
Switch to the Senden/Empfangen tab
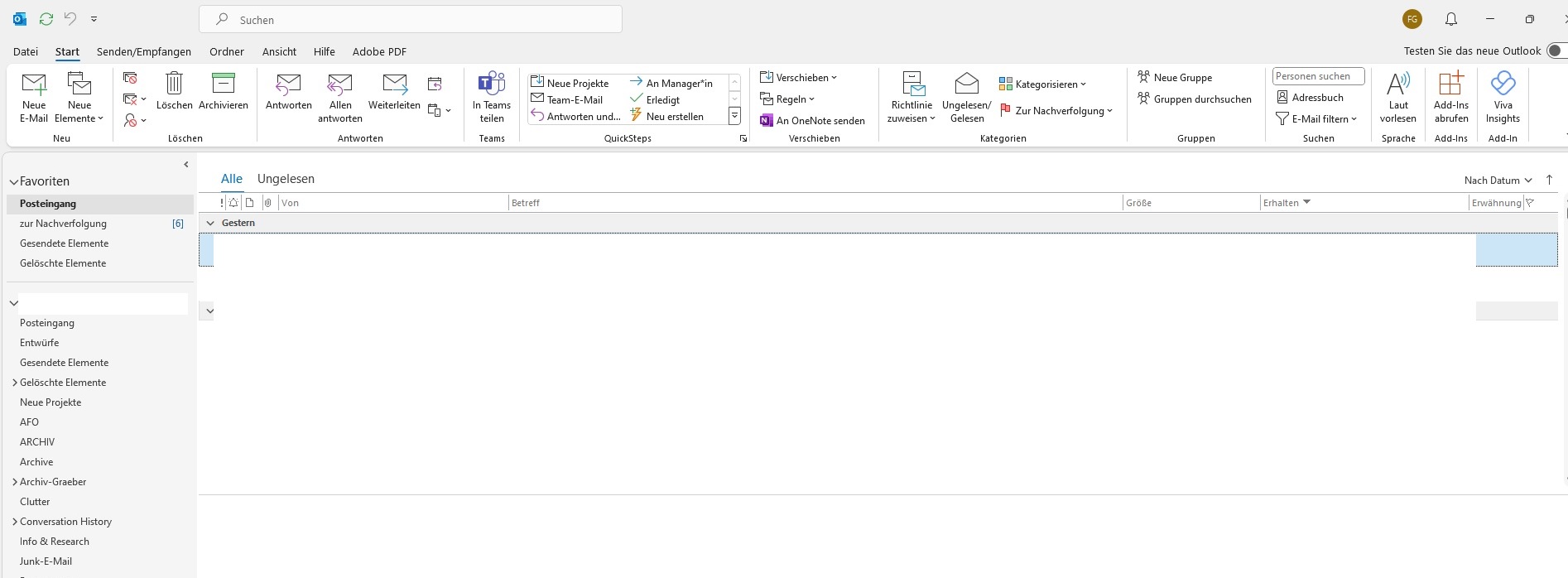[x=144, y=51]
